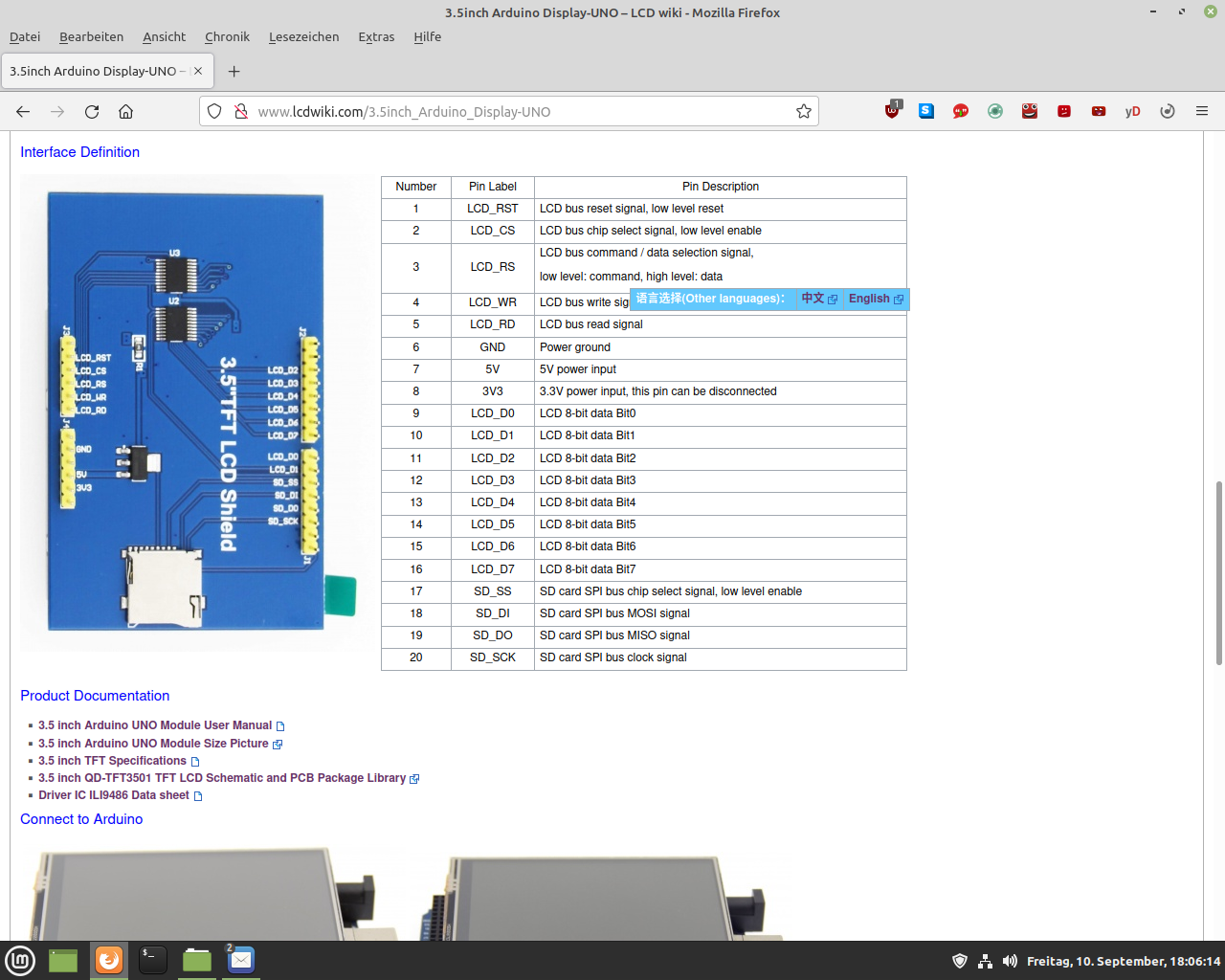Open the mail client in the taskbar

241,960
